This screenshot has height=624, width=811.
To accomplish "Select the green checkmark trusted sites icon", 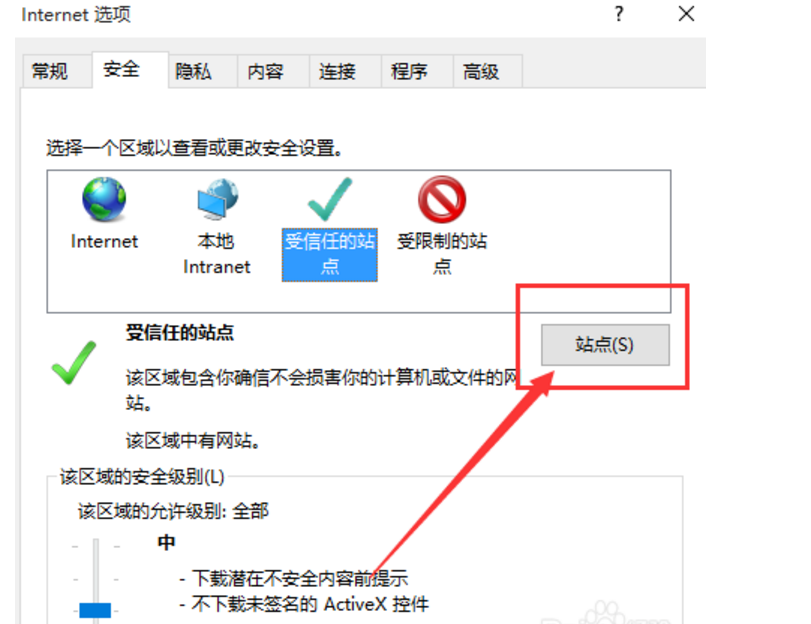I will (x=330, y=199).
